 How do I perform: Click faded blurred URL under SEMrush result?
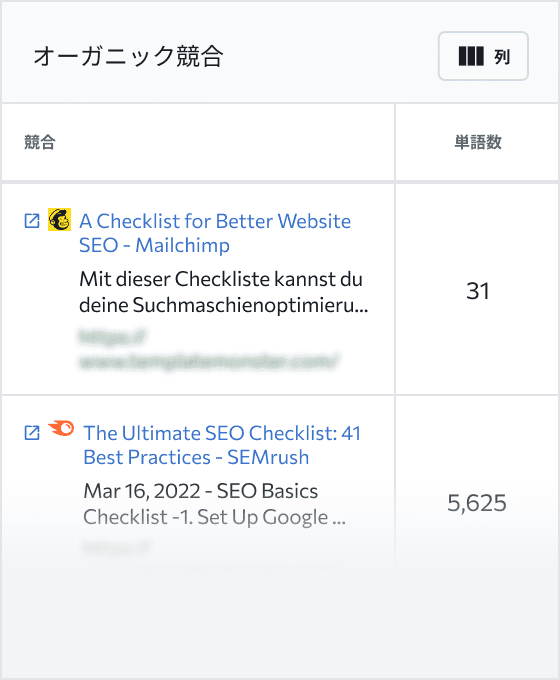[116, 549]
